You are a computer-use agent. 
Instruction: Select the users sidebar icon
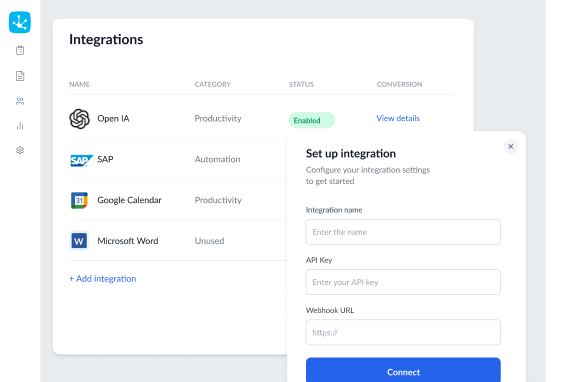pos(20,101)
